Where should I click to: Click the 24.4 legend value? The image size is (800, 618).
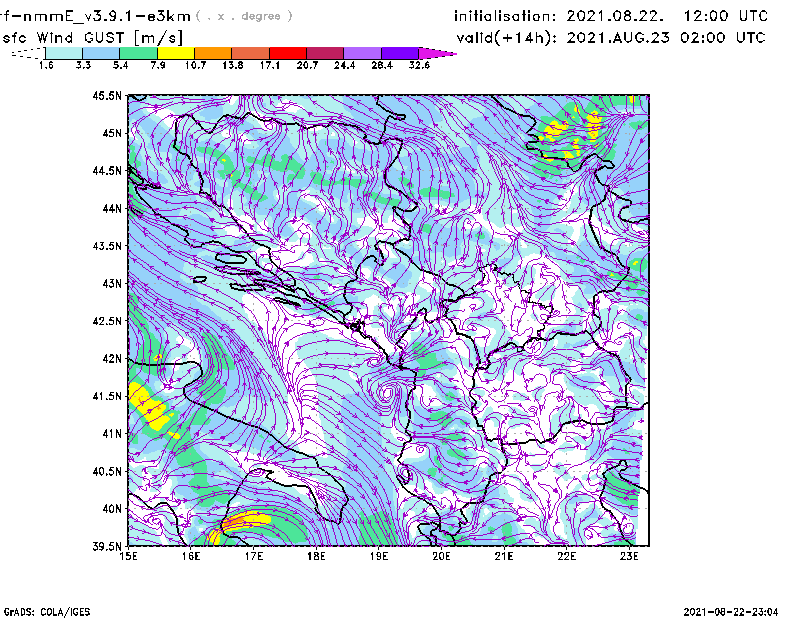(x=344, y=65)
